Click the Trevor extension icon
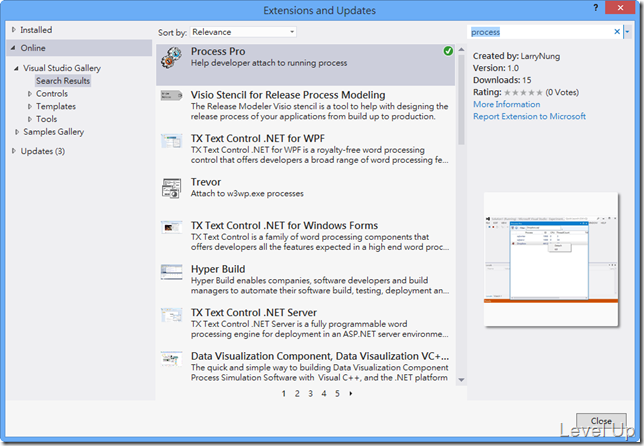644x446 pixels. click(171, 188)
